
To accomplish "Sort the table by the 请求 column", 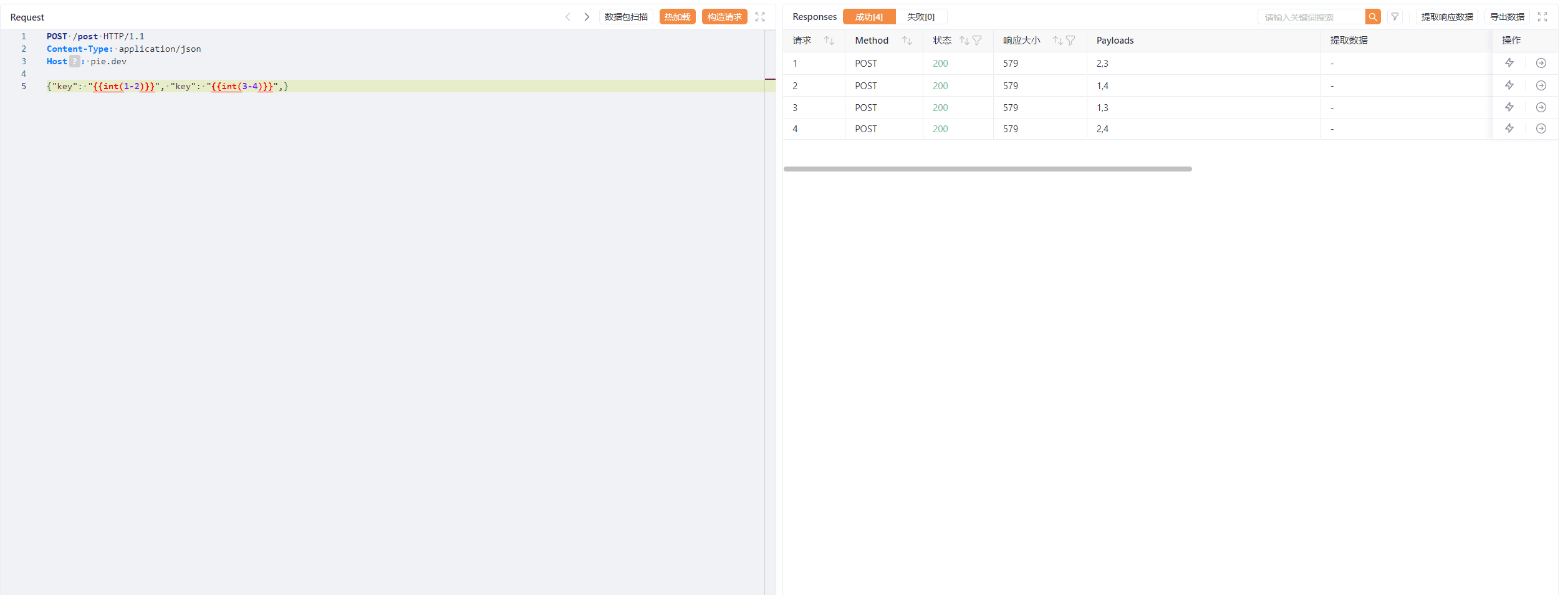I will (x=829, y=41).
